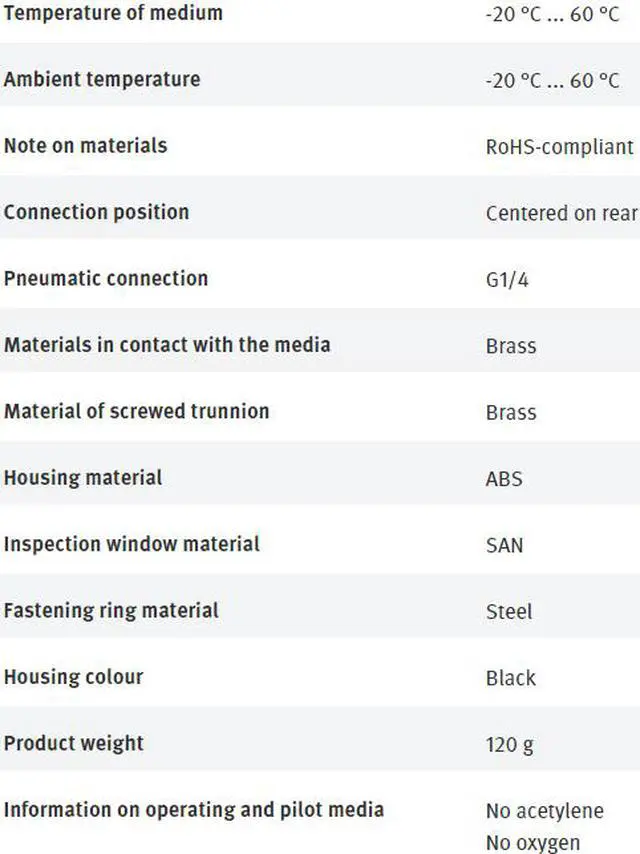
Task: Click the 'Housing colour' label
Action: click(x=73, y=677)
